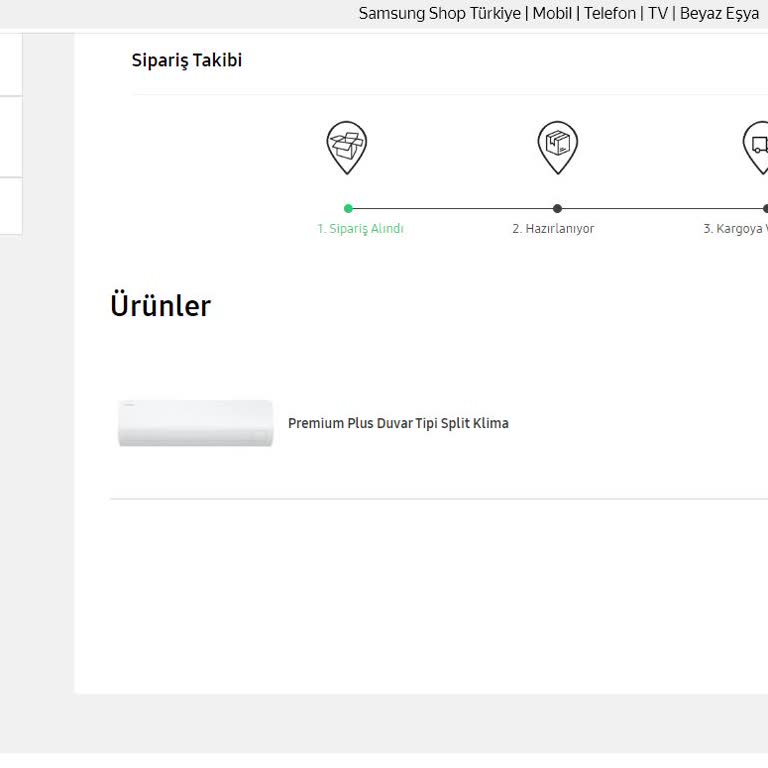Open the split klima product thumbnail
This screenshot has width=768, height=768.
pos(195,423)
